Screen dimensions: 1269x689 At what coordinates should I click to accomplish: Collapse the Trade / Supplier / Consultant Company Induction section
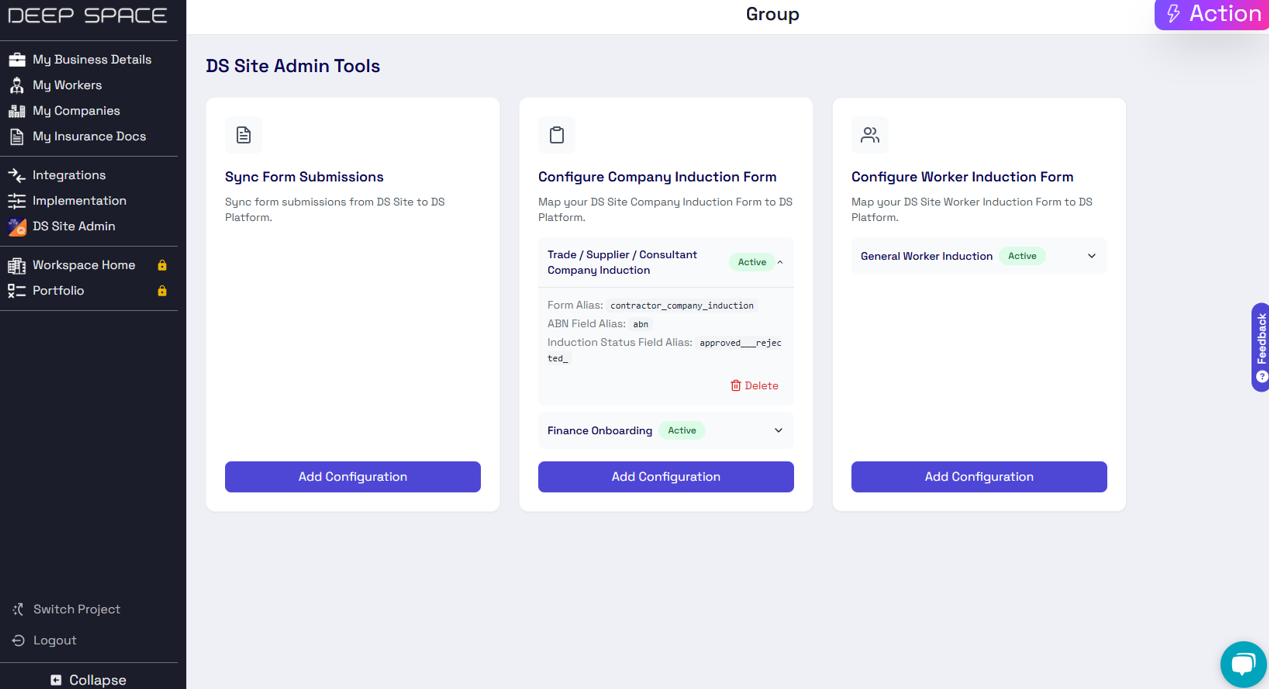pos(780,262)
